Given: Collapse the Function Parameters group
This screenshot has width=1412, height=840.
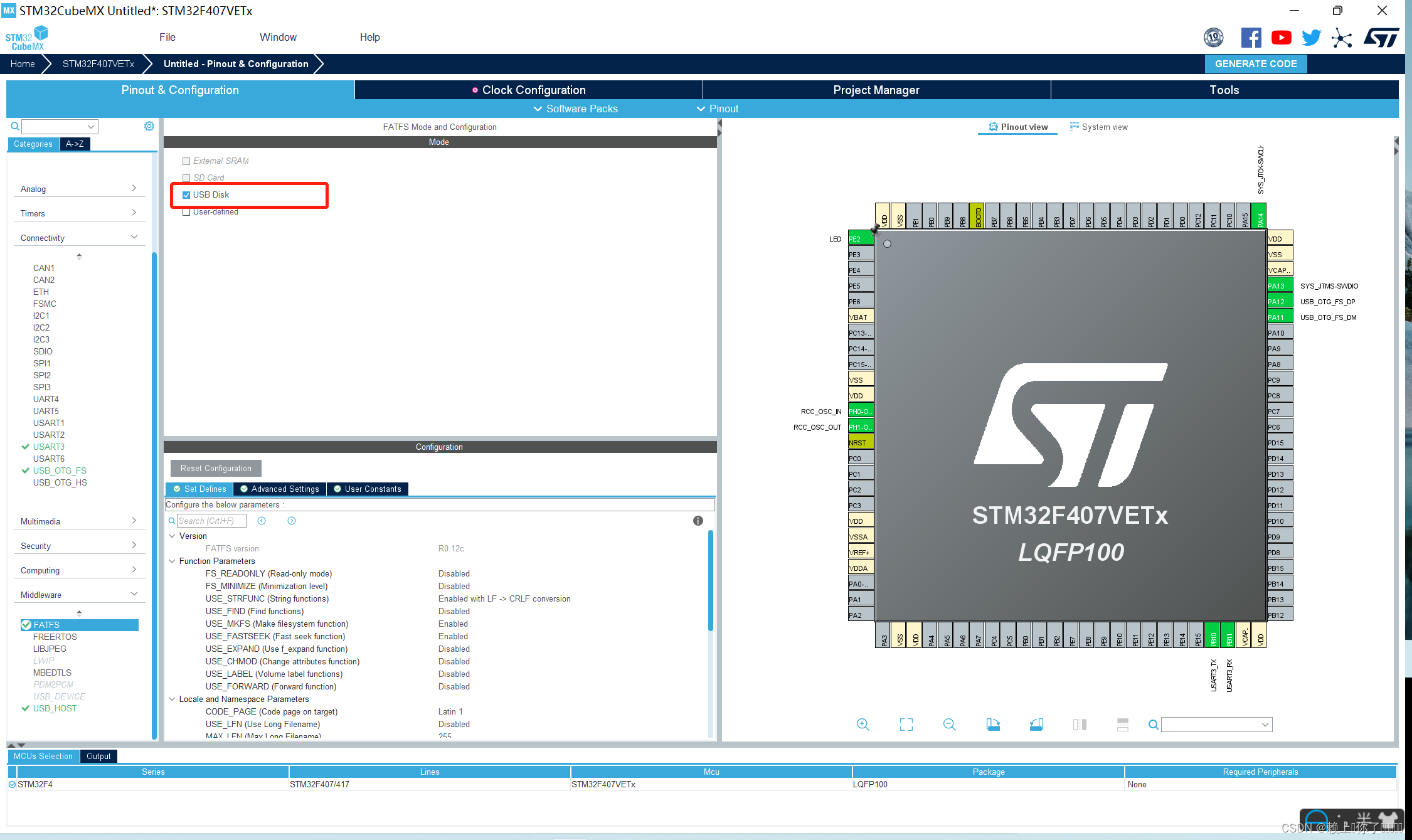Looking at the screenshot, I should coord(172,561).
